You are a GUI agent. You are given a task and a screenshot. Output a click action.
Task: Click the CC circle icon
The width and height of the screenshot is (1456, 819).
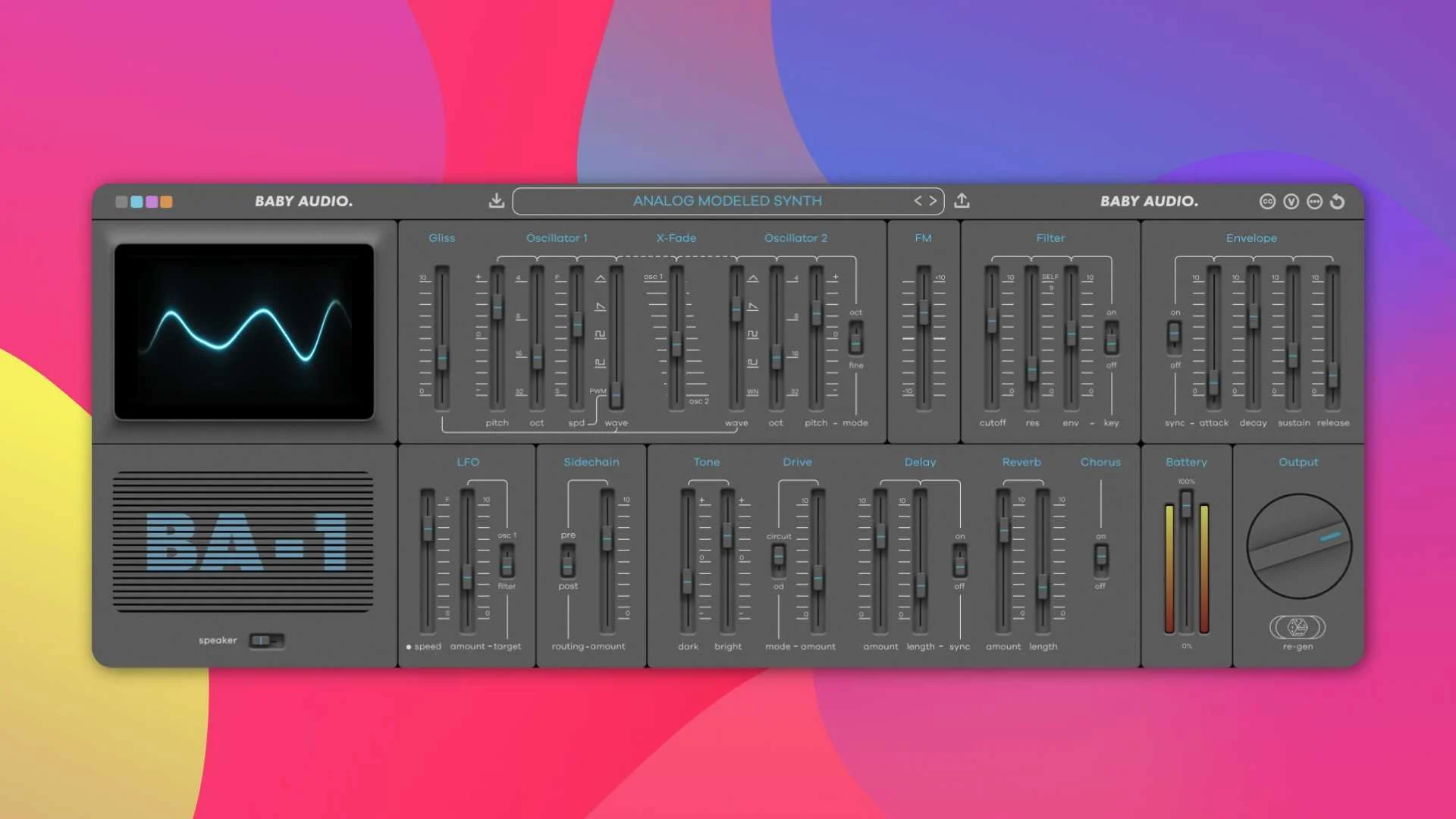(1267, 202)
